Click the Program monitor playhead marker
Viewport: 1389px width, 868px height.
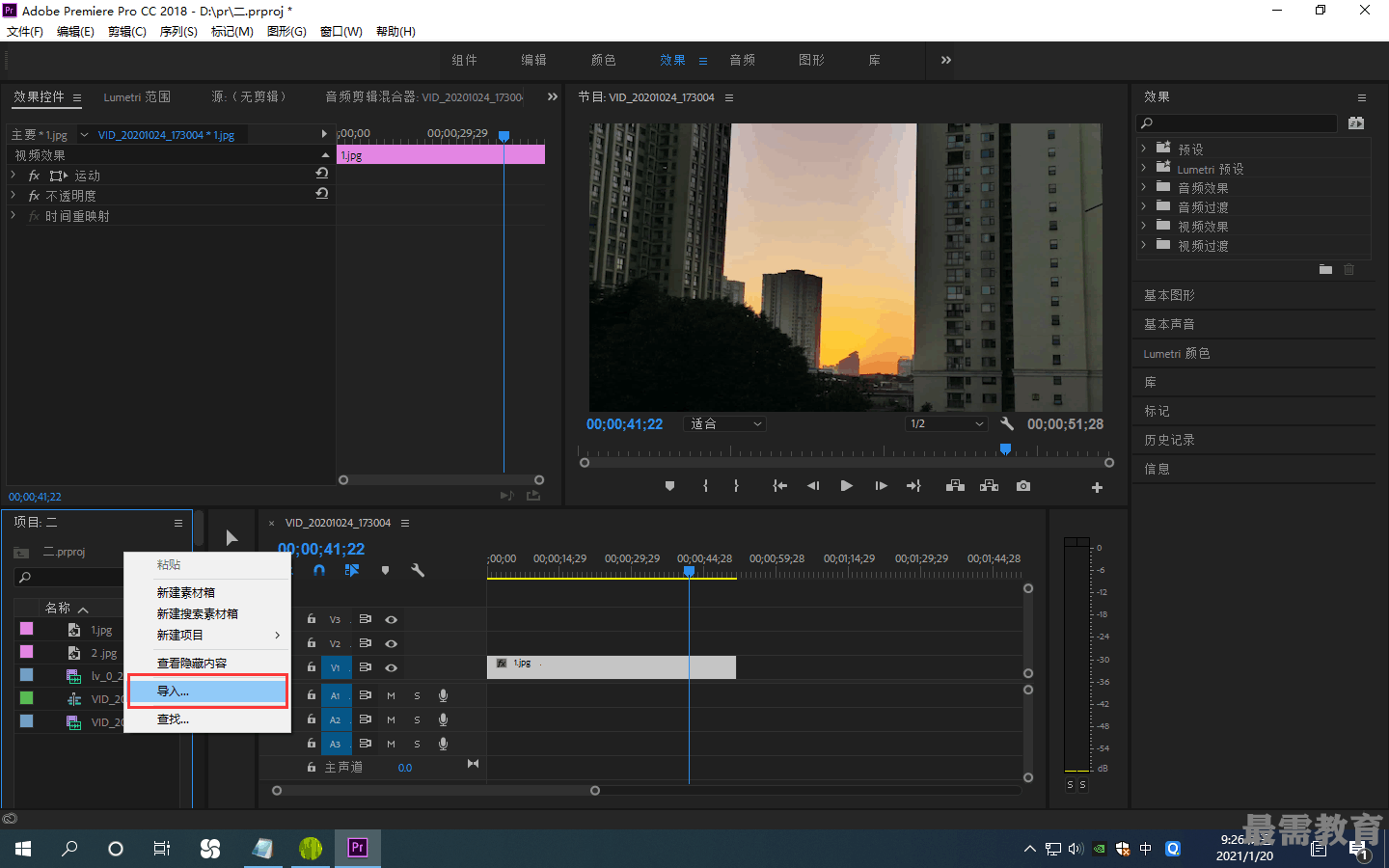pyautogui.click(x=1005, y=449)
